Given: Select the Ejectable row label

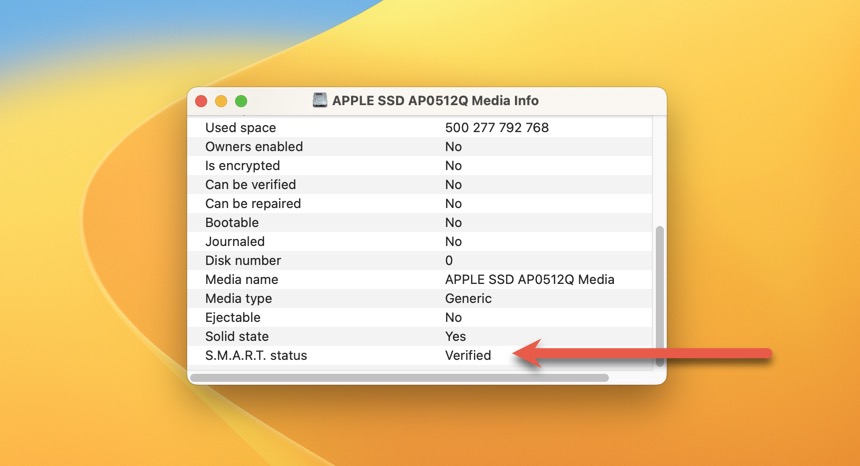Looking at the screenshot, I should point(233,317).
